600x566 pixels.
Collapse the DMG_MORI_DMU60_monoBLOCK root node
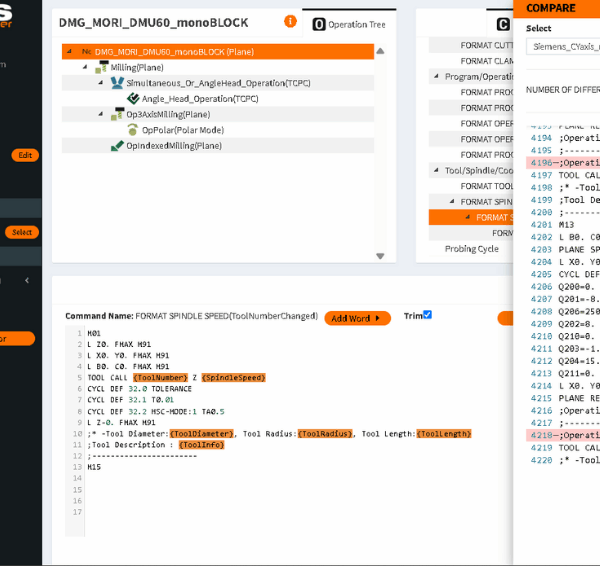click(x=68, y=51)
